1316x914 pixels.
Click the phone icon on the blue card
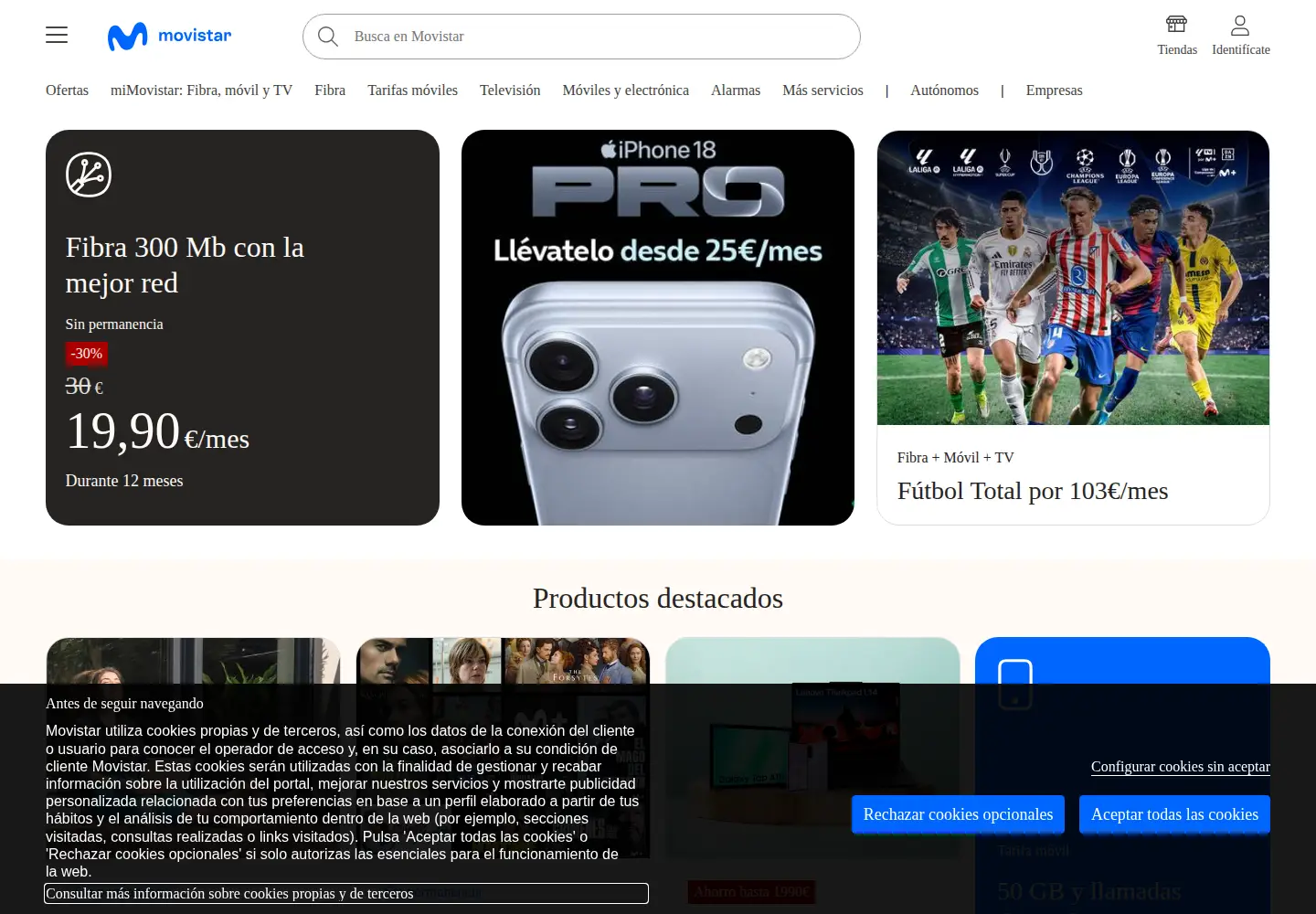click(x=1015, y=684)
